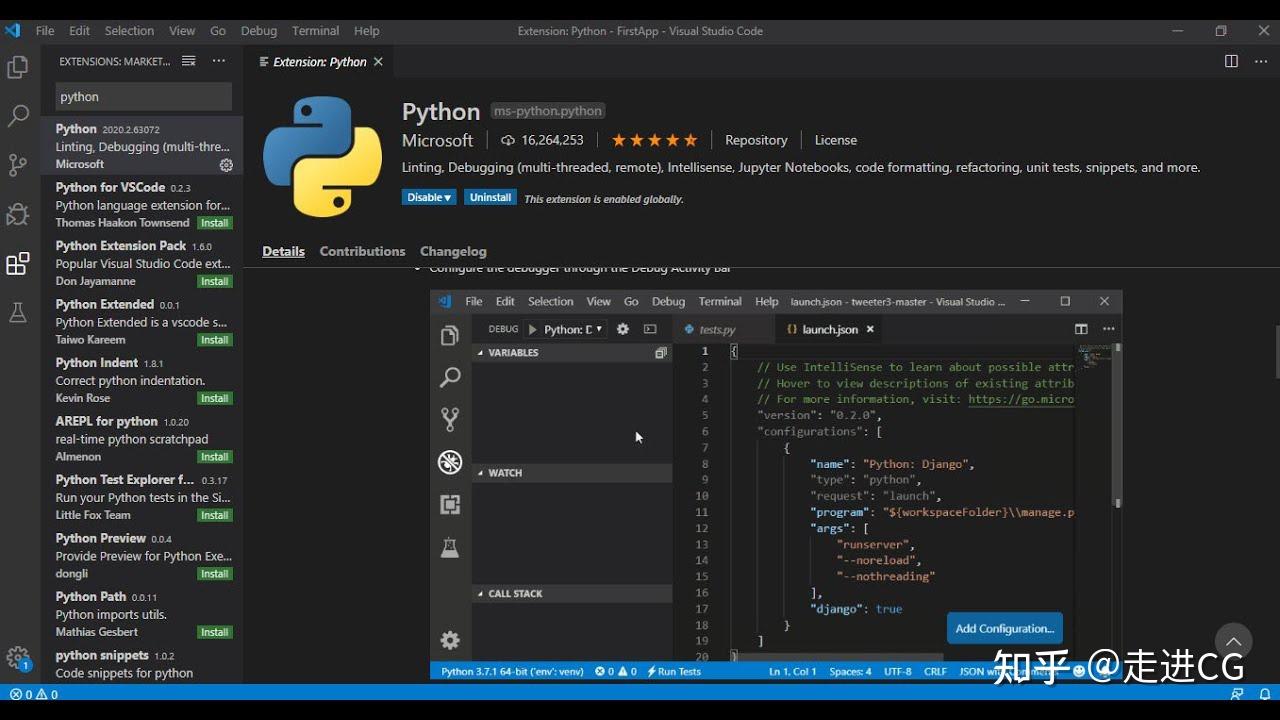Open More Actions menu of the Extensions panel
The image size is (1280, 720).
(x=219, y=61)
